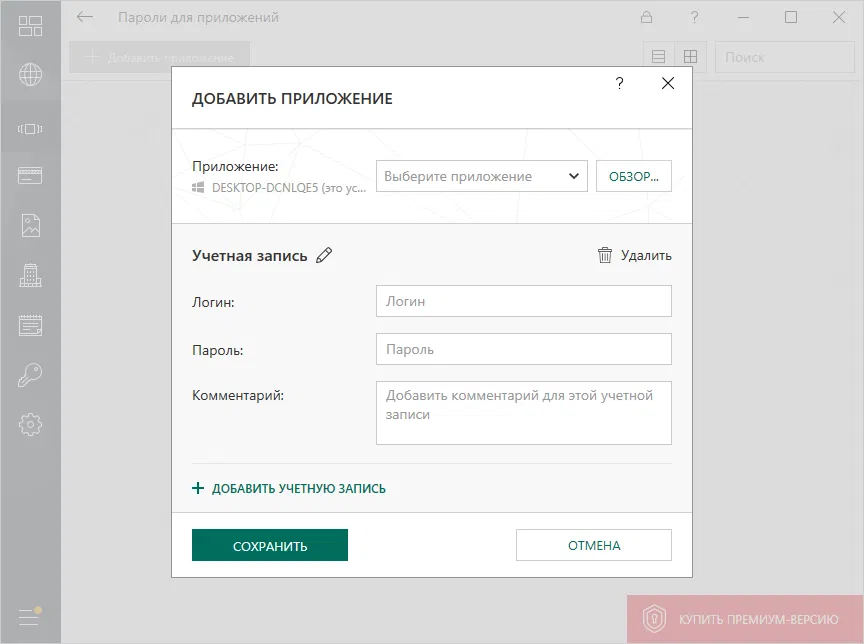Open the settings gear in sidebar

coord(30,424)
